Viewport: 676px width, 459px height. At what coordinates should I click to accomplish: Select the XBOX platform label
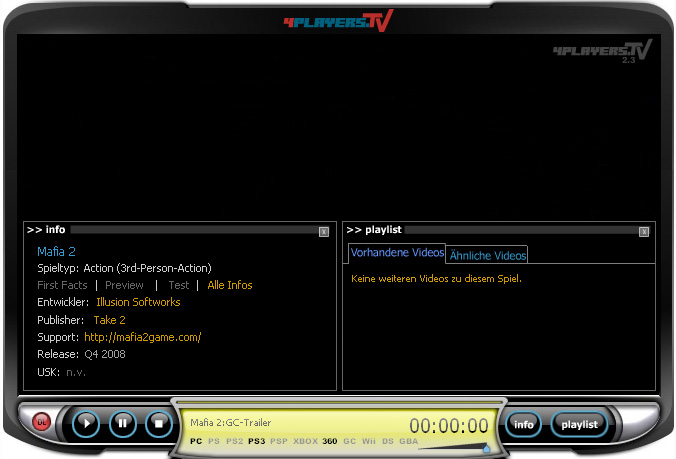point(305,441)
